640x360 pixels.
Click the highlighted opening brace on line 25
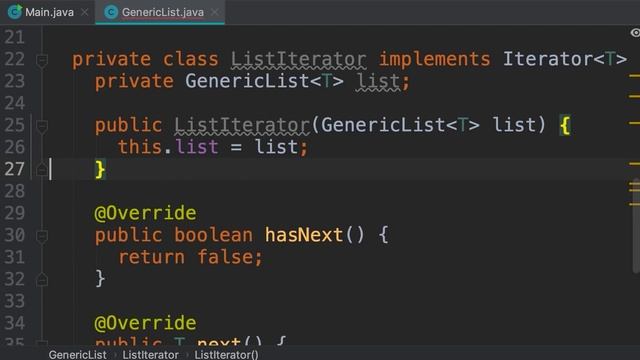[565, 125]
